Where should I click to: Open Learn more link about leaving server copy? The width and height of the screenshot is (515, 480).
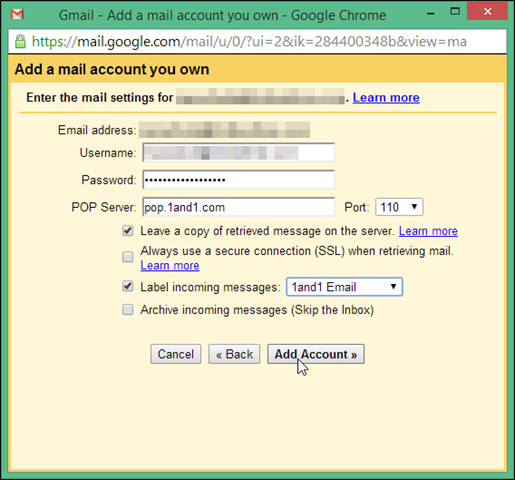(x=428, y=231)
